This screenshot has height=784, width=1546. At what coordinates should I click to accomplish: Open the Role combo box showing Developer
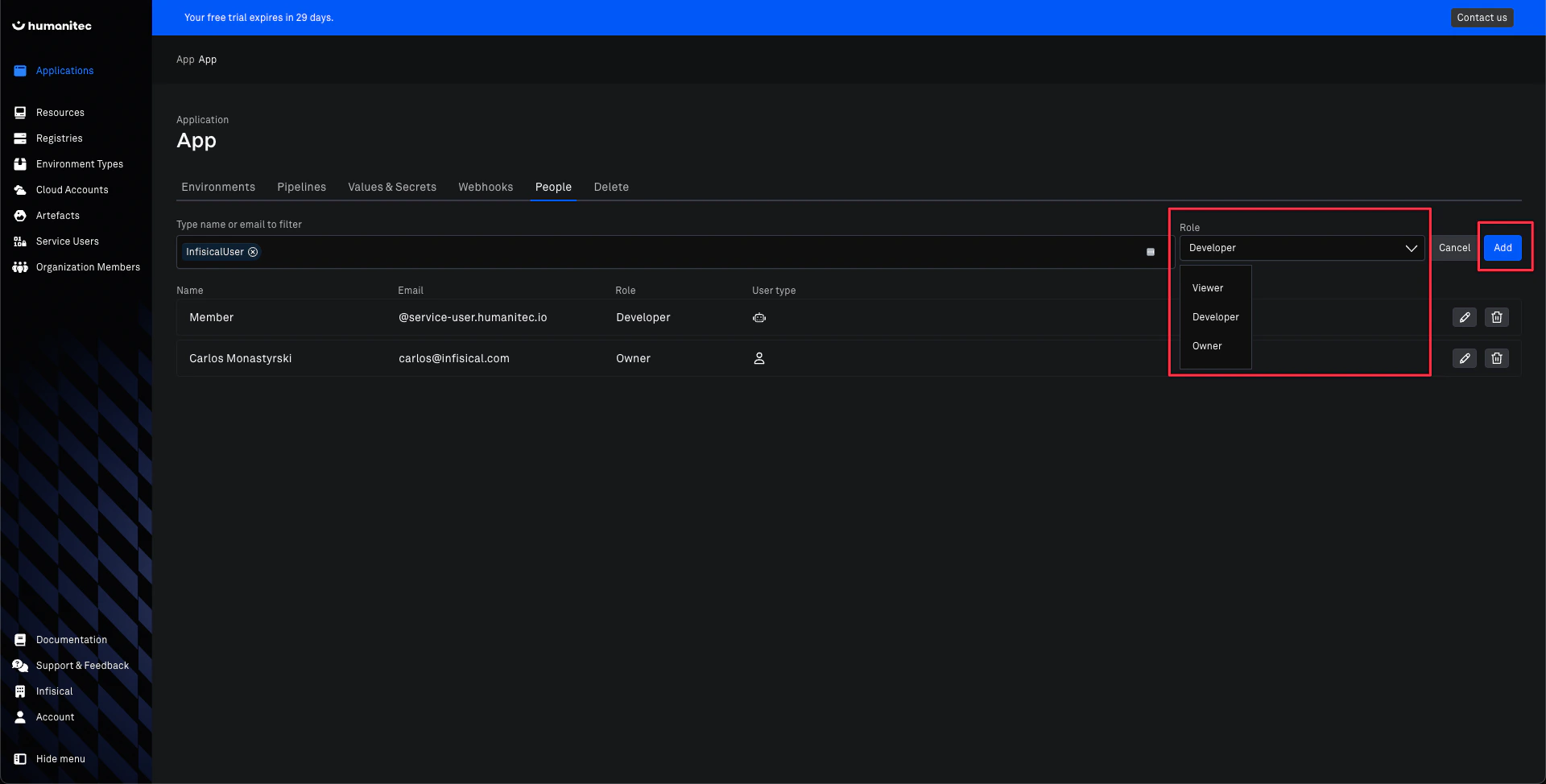point(1302,248)
